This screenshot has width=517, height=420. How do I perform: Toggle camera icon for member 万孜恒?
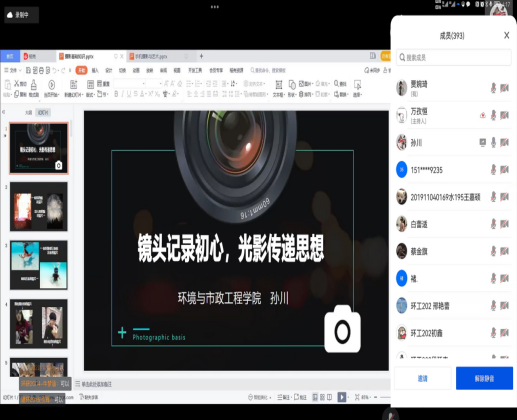click(x=504, y=116)
